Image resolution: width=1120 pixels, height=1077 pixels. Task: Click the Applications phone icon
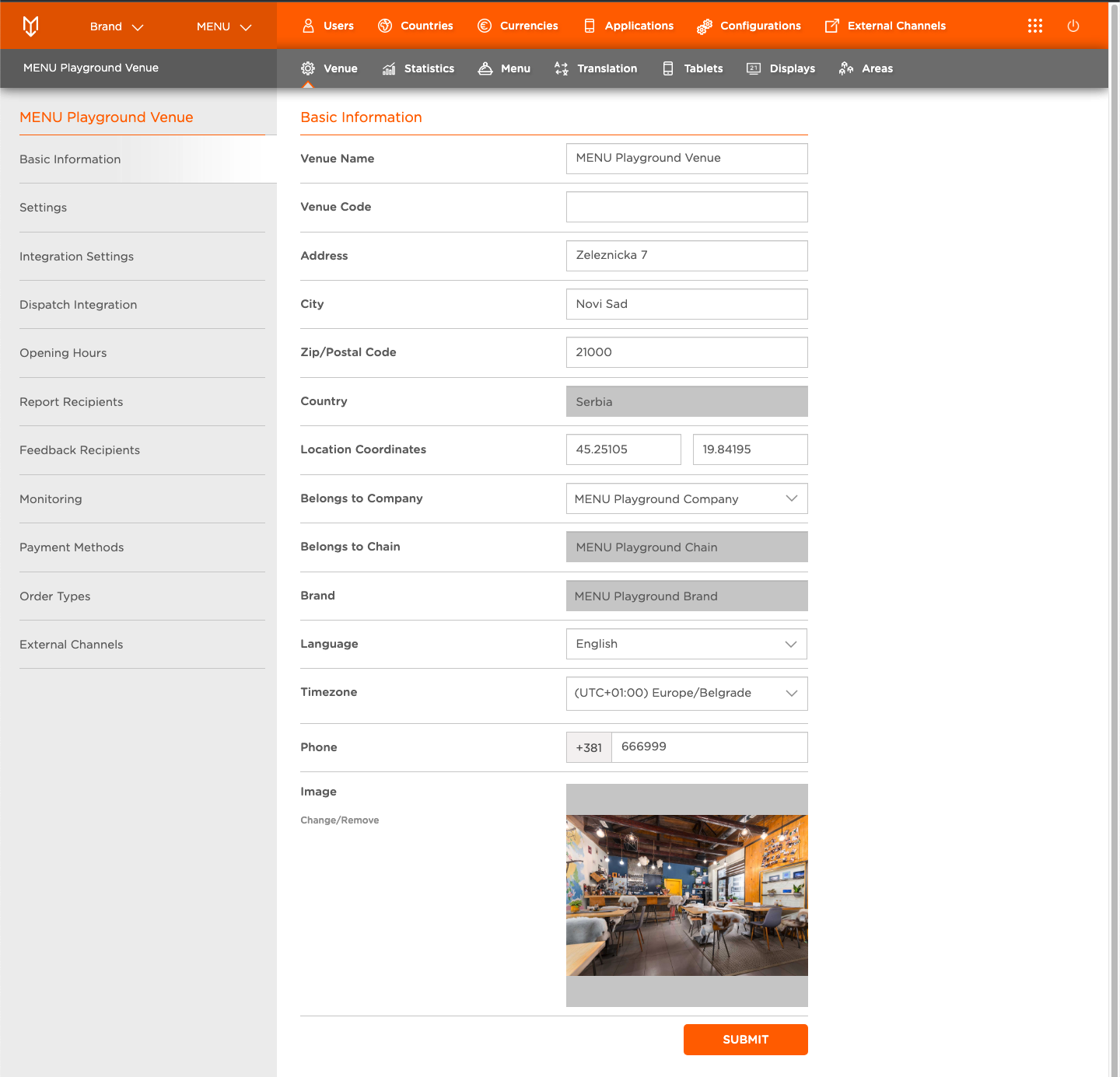click(x=590, y=26)
